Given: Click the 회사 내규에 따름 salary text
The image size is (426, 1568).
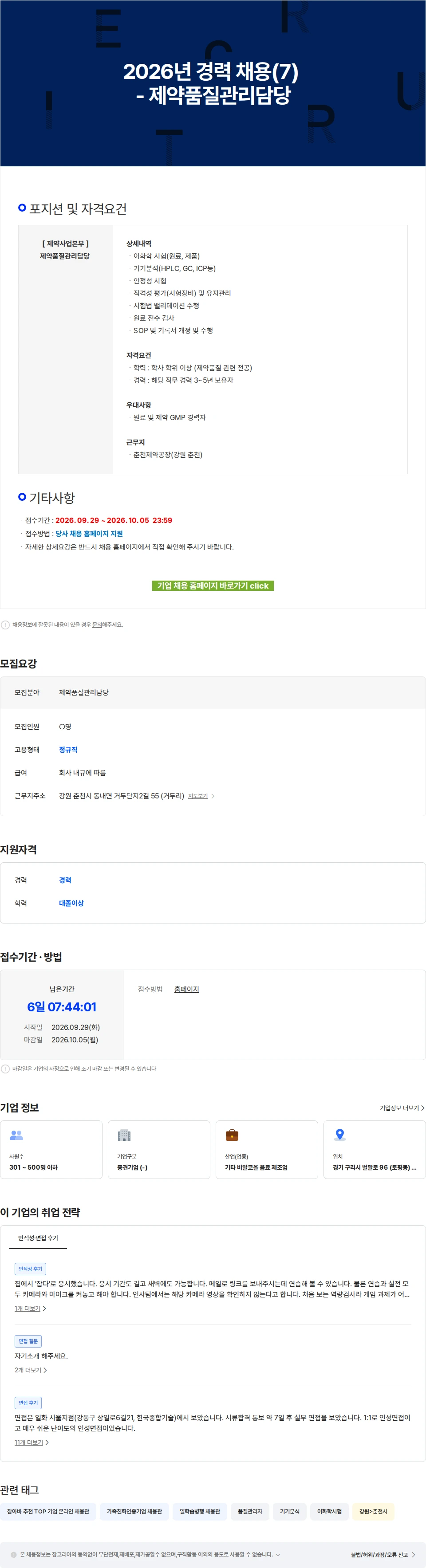Looking at the screenshot, I should pos(82,773).
